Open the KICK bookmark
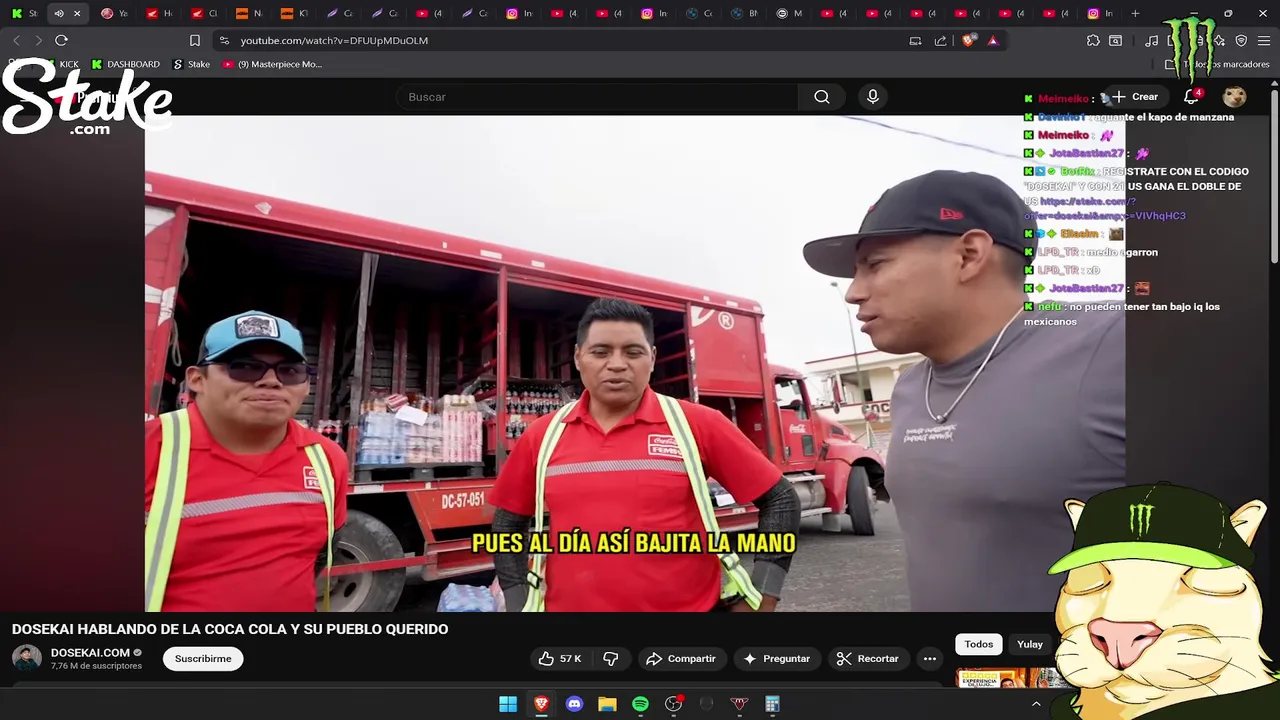Viewport: 1280px width, 720px height. 60,64
